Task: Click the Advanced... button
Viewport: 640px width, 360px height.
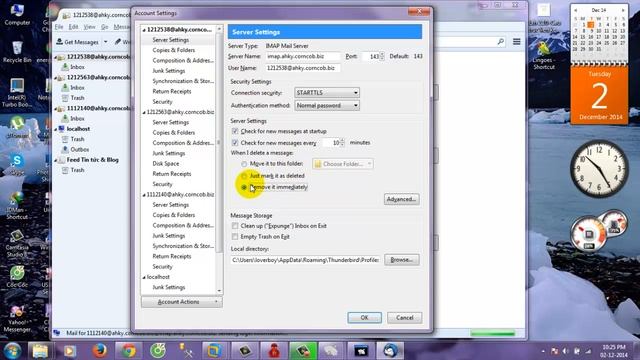Action: click(402, 199)
